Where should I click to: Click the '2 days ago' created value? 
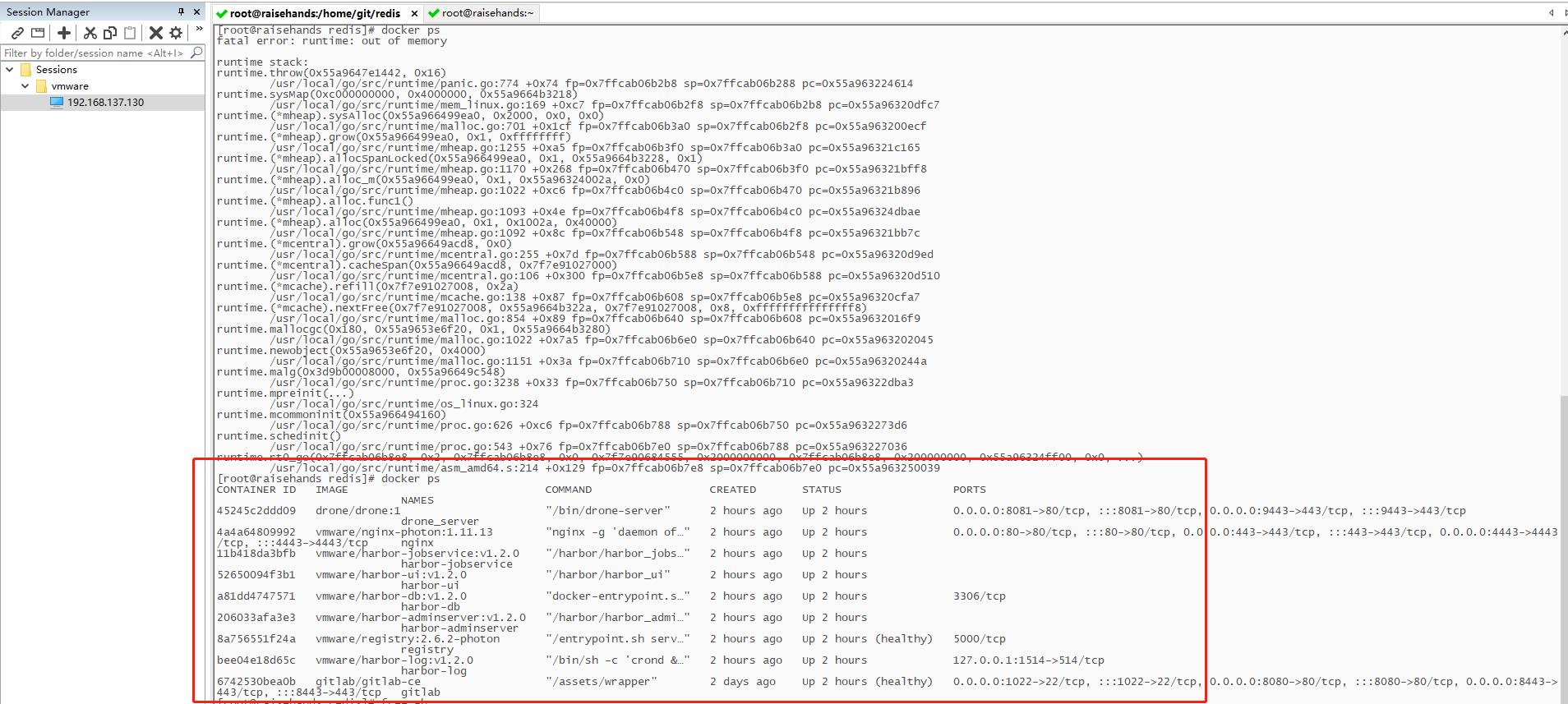click(742, 682)
